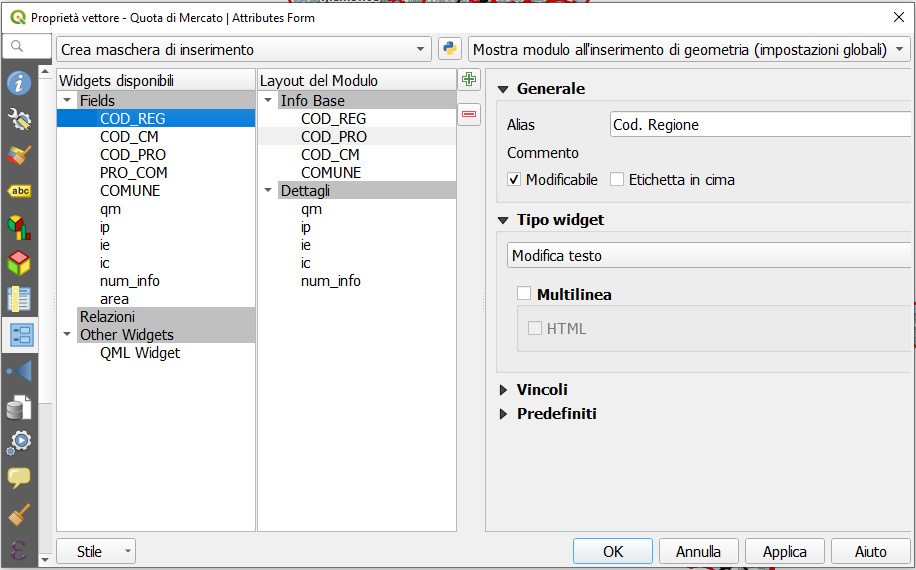Expand the Vincoli section
916x570 pixels.
[503, 390]
